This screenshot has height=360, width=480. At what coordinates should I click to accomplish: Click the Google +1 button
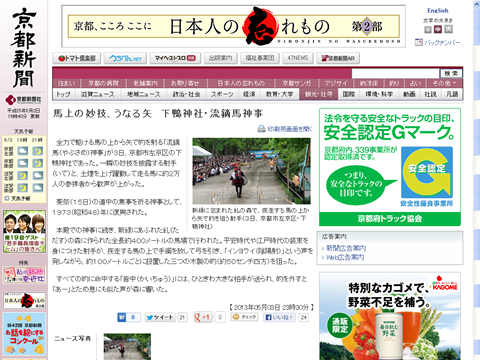coord(203,317)
